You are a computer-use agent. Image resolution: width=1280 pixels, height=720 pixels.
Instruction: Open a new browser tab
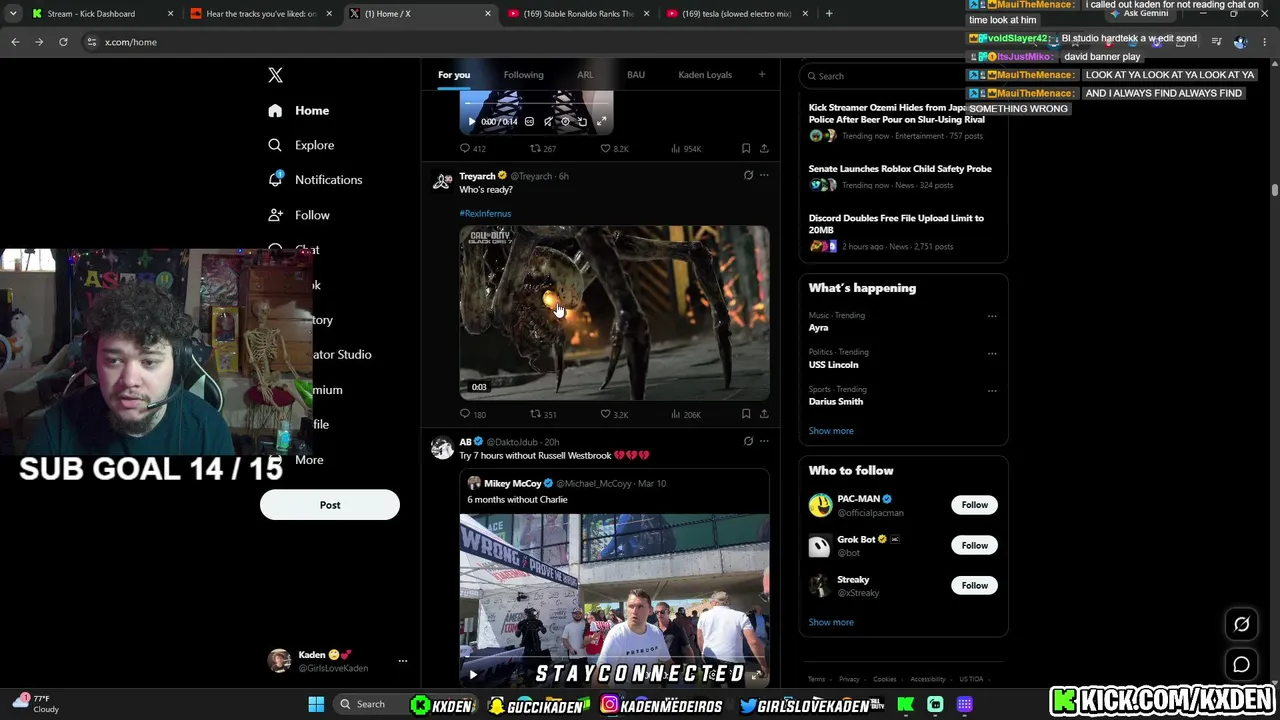(x=829, y=14)
